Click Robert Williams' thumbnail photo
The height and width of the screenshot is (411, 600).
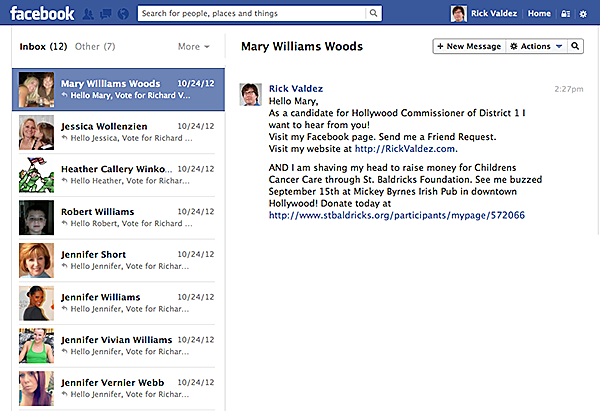click(x=36, y=218)
